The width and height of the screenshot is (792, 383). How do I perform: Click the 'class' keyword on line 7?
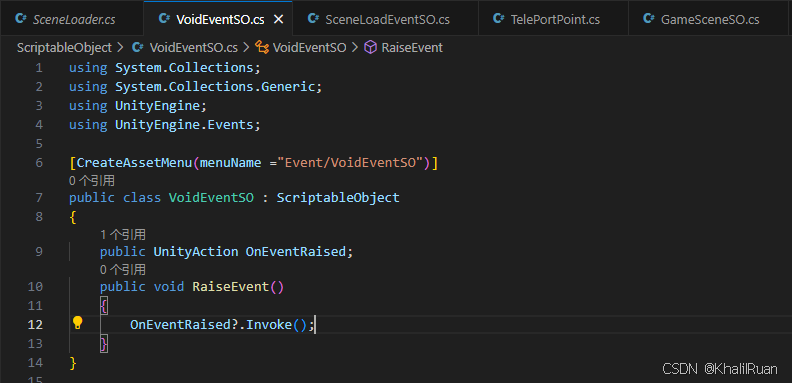tap(142, 198)
